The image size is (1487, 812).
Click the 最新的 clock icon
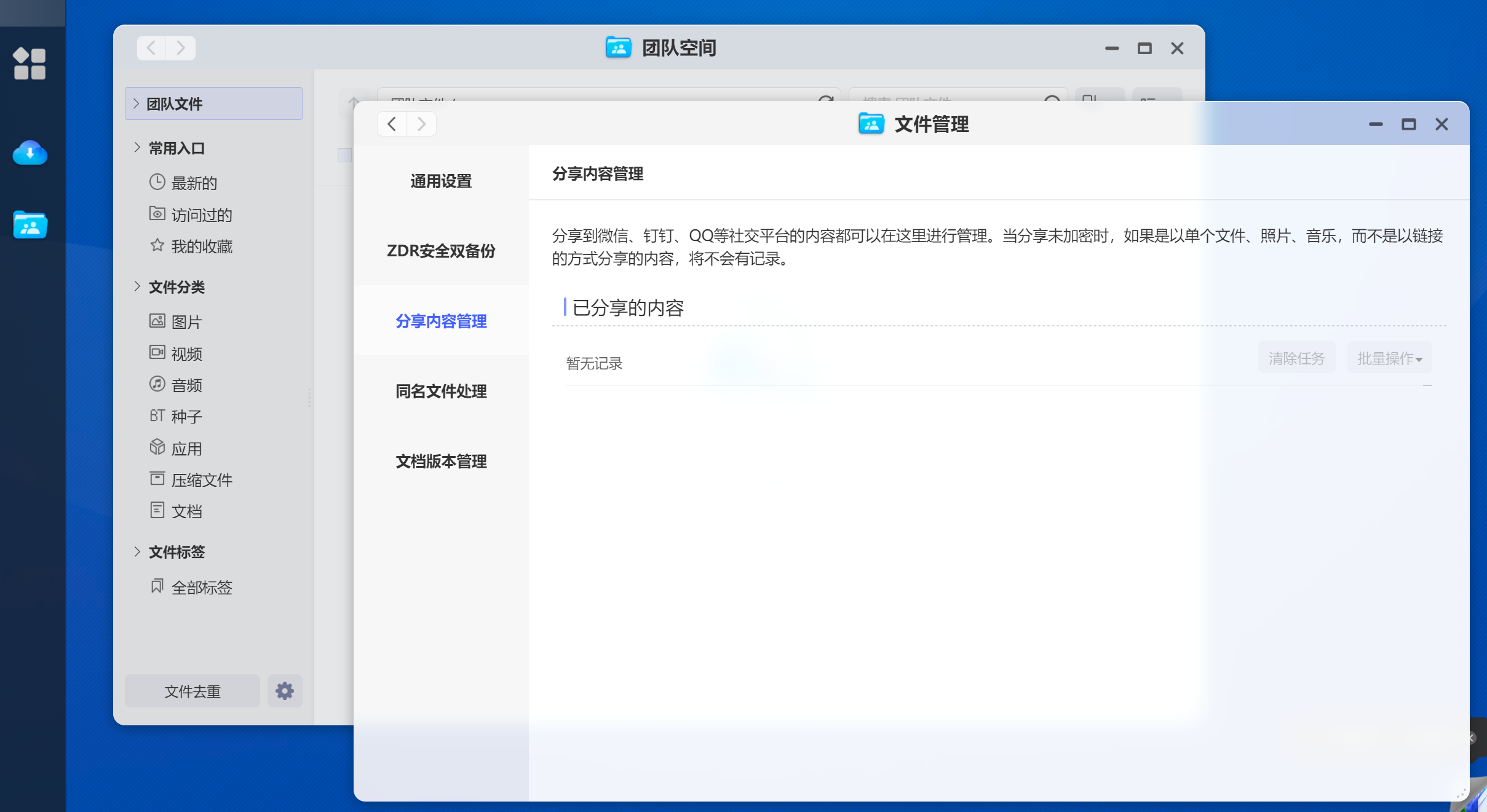coord(157,182)
